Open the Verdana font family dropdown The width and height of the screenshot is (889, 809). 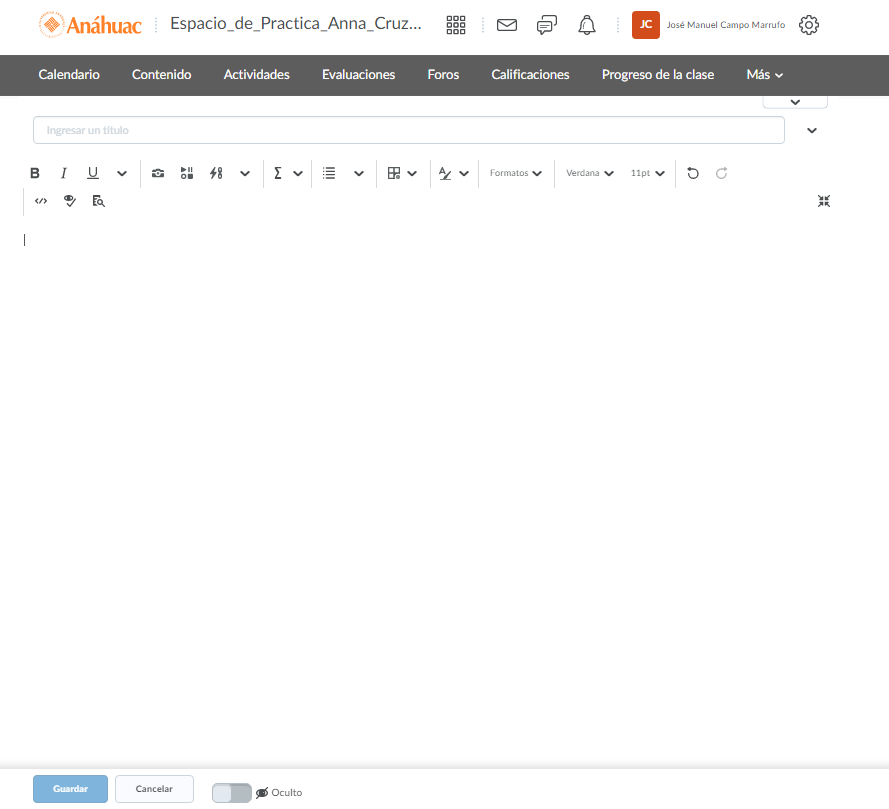click(589, 173)
